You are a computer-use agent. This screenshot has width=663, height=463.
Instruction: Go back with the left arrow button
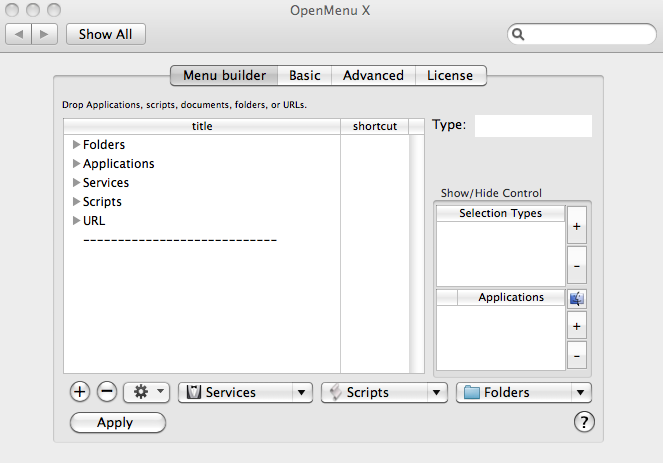click(x=18, y=34)
